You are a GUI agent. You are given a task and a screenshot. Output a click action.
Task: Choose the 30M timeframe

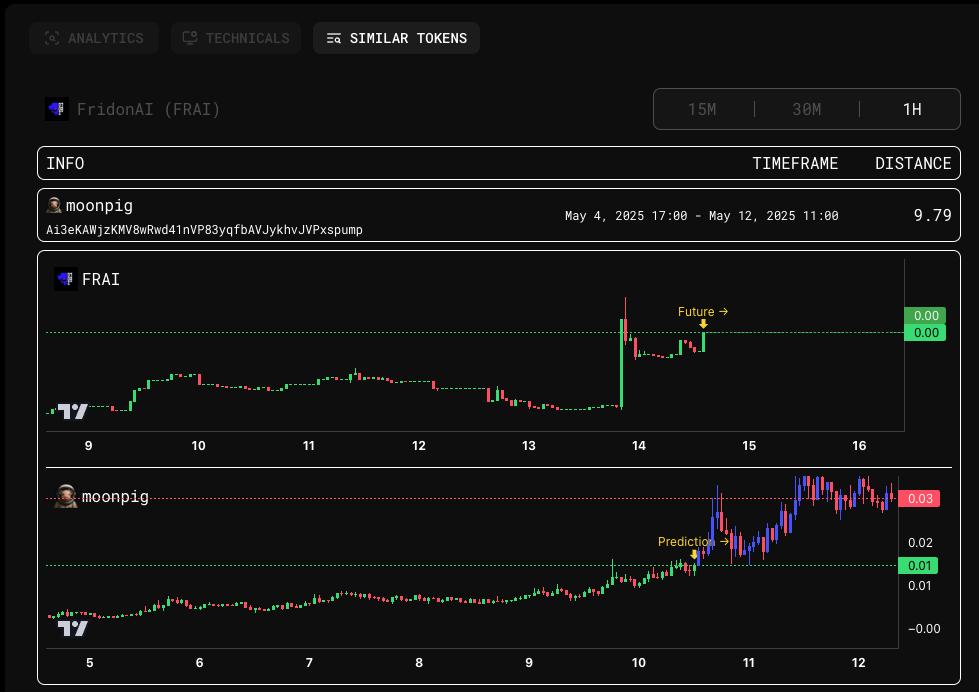807,109
